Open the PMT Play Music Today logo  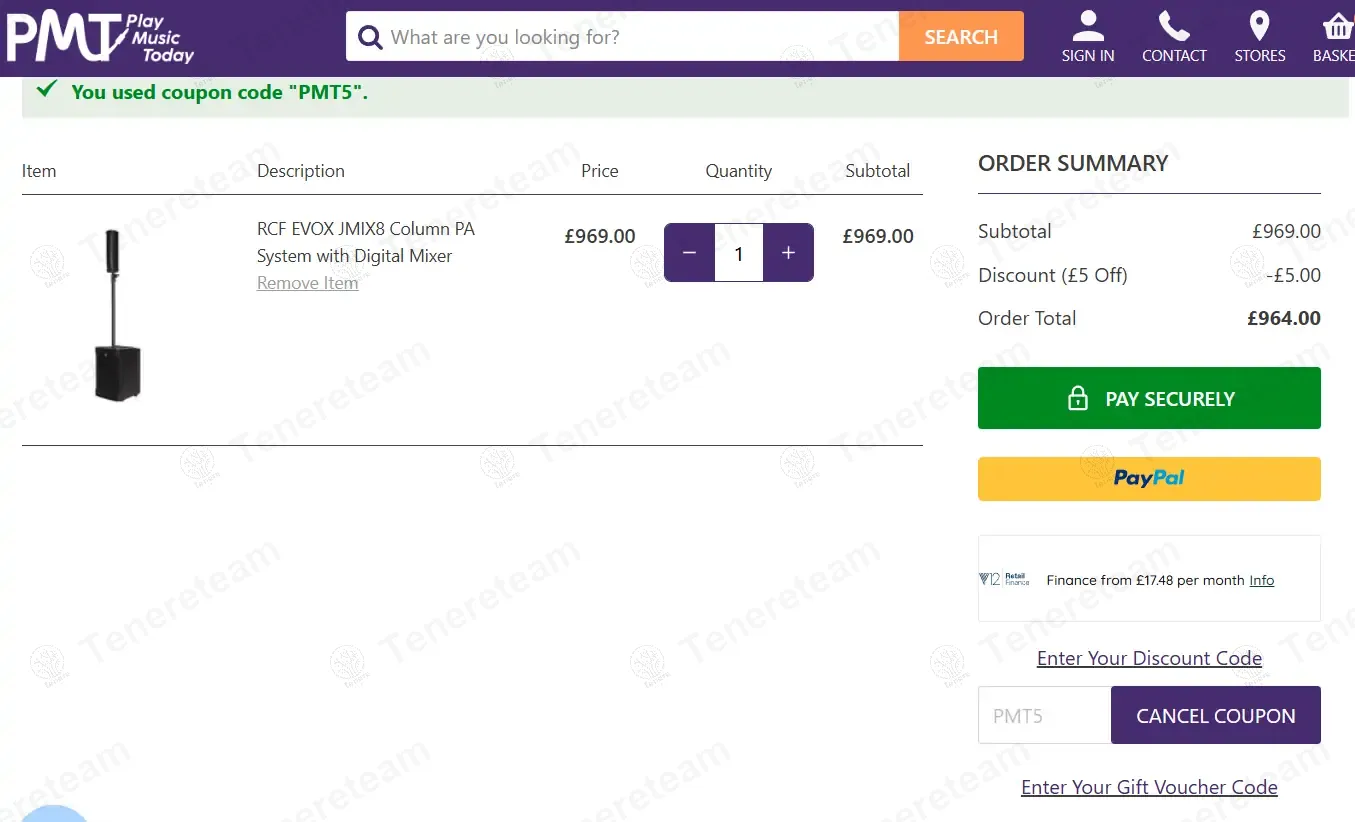pos(100,37)
